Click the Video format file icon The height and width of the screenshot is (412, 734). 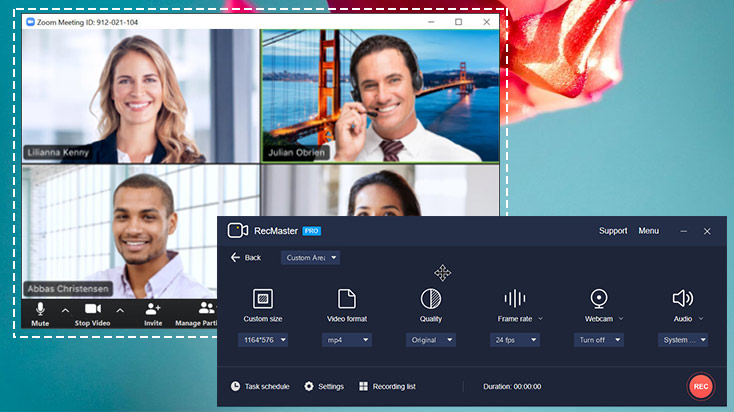(x=347, y=299)
